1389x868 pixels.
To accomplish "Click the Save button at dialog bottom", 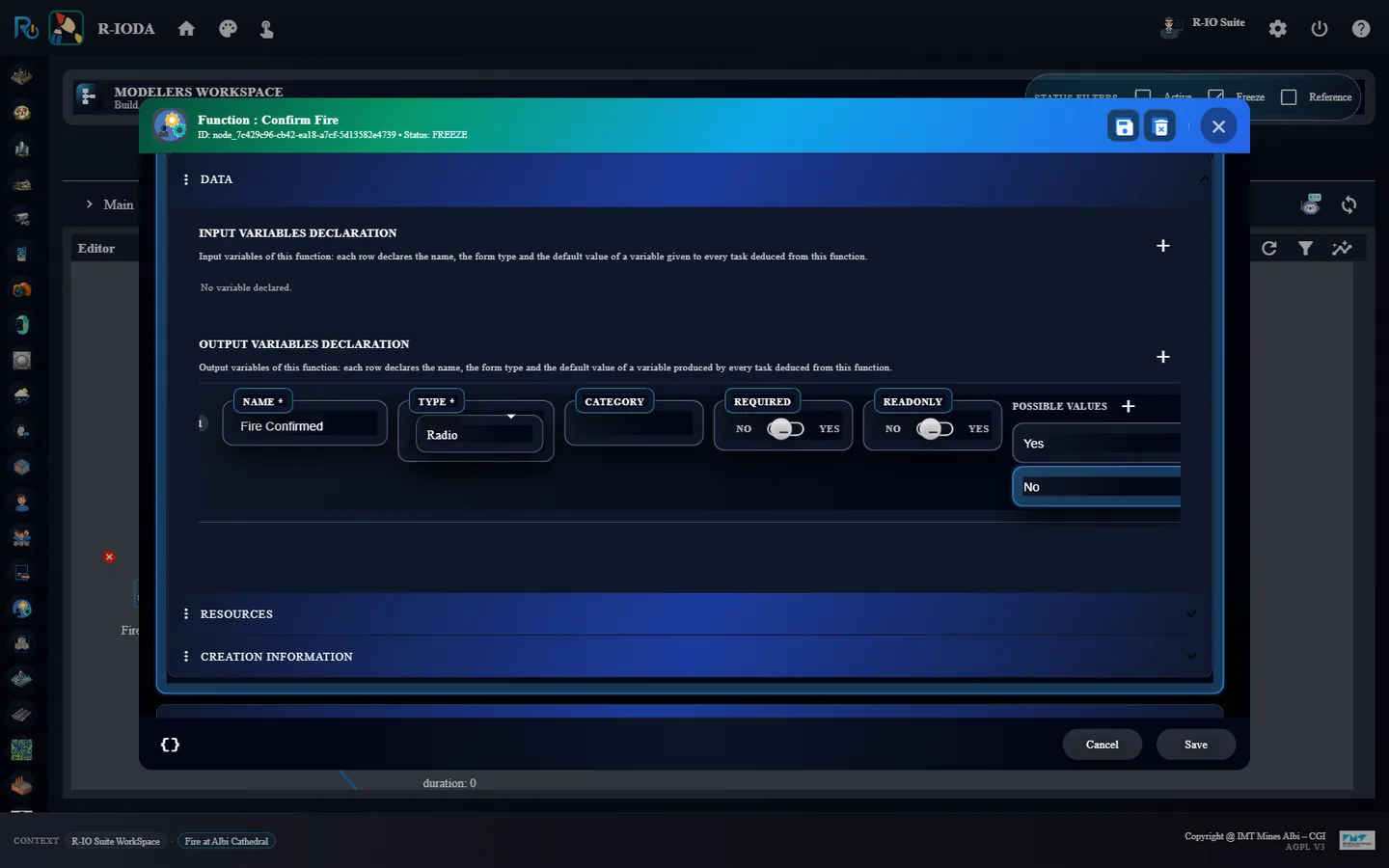I will 1196,745.
